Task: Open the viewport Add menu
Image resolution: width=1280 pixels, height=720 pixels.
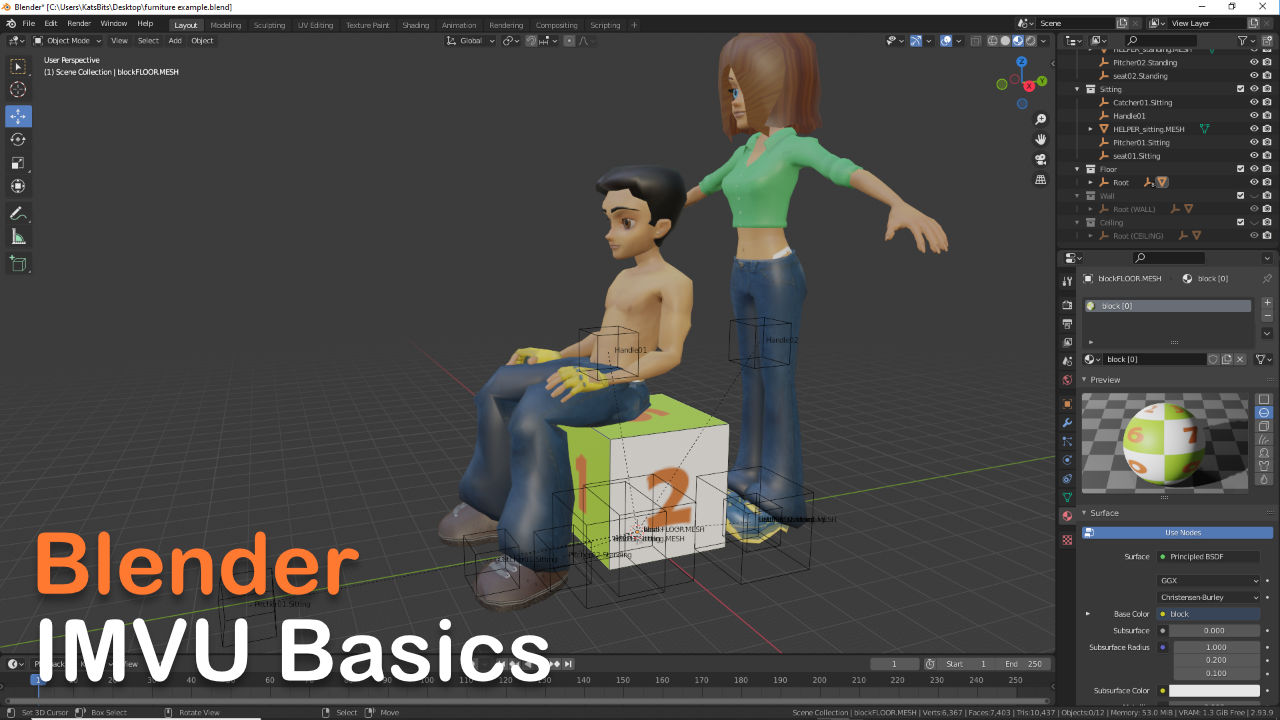Action: click(175, 41)
